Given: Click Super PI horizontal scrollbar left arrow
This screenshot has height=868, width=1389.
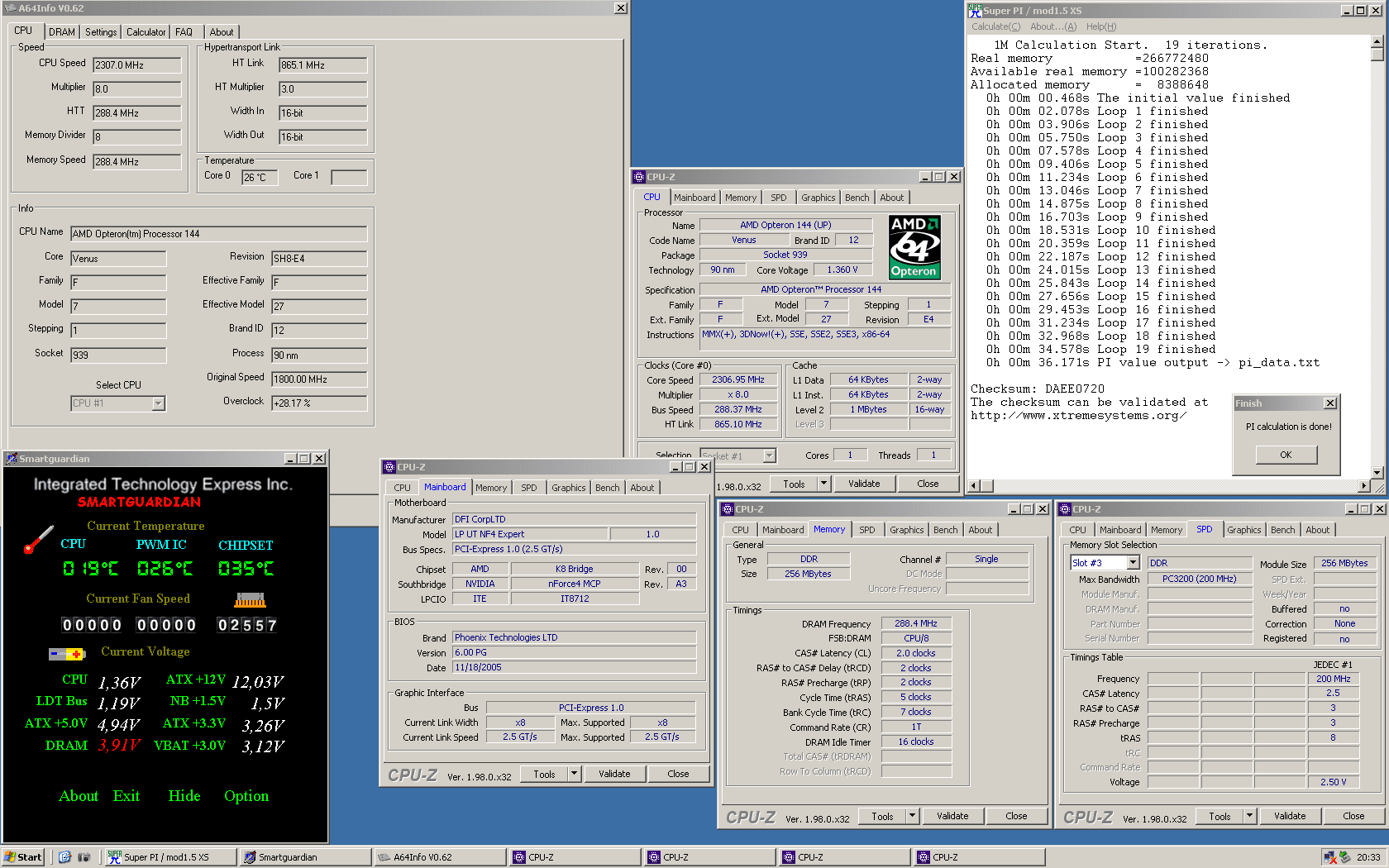Looking at the screenshot, I should (975, 485).
